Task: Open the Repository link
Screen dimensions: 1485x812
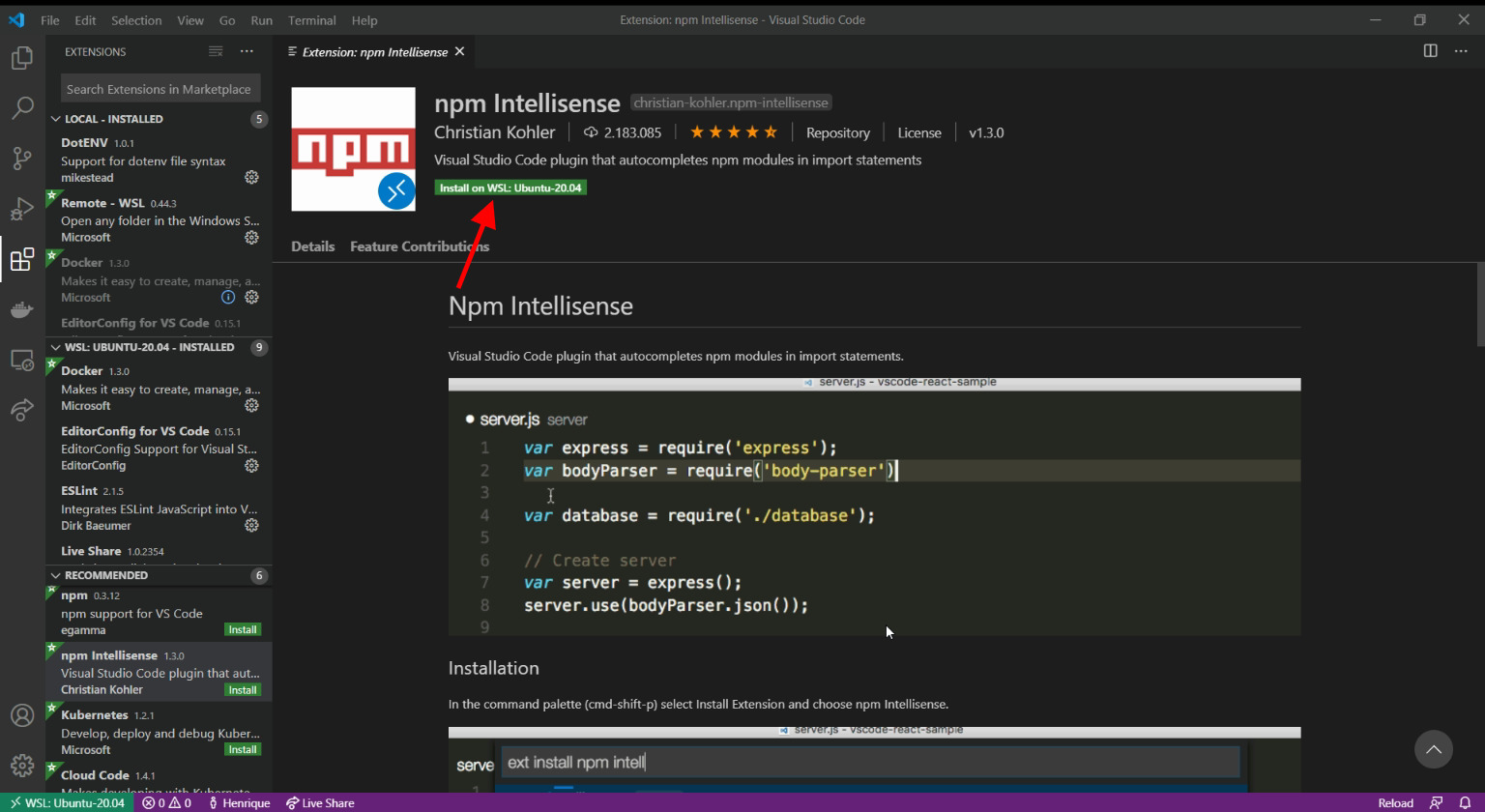Action: point(838,132)
